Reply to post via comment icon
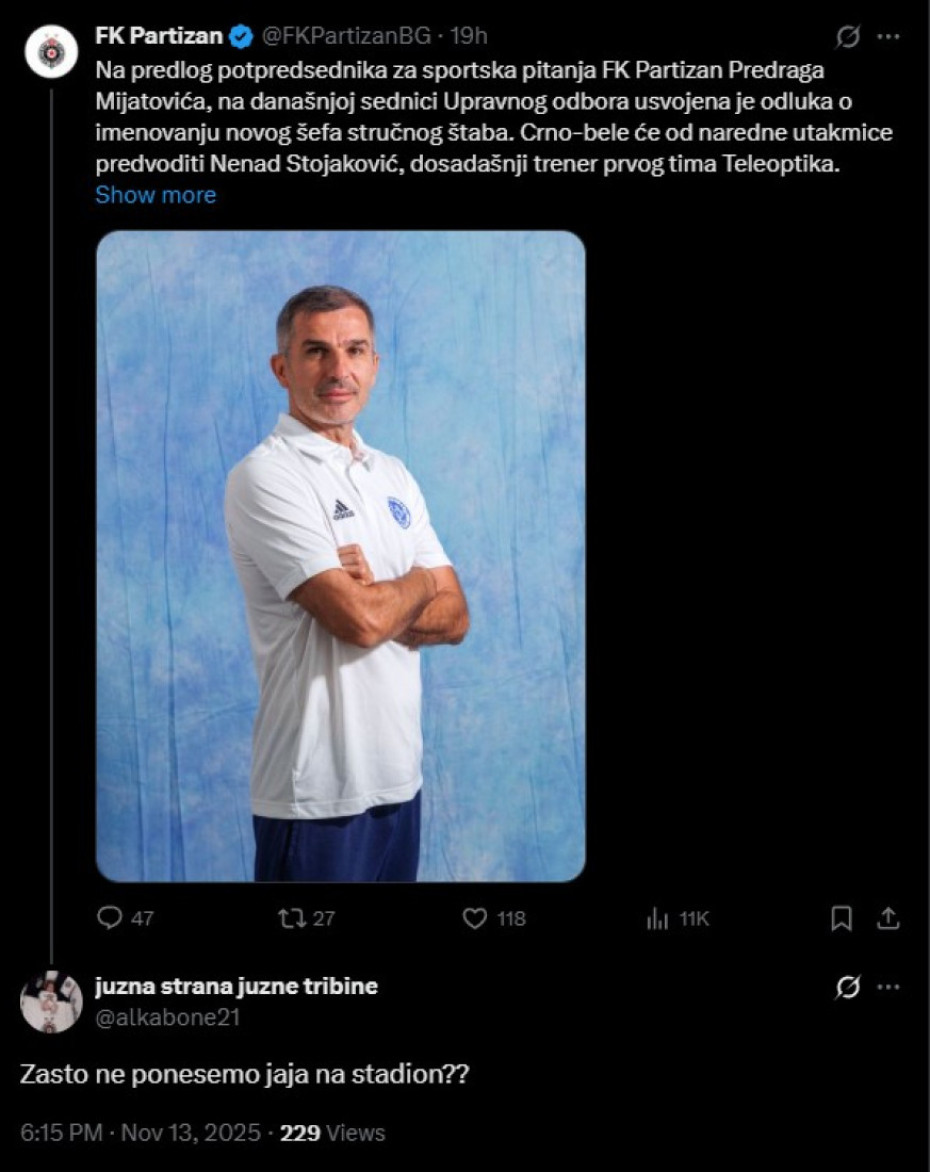Screen dimensions: 930x1172 coord(110,918)
